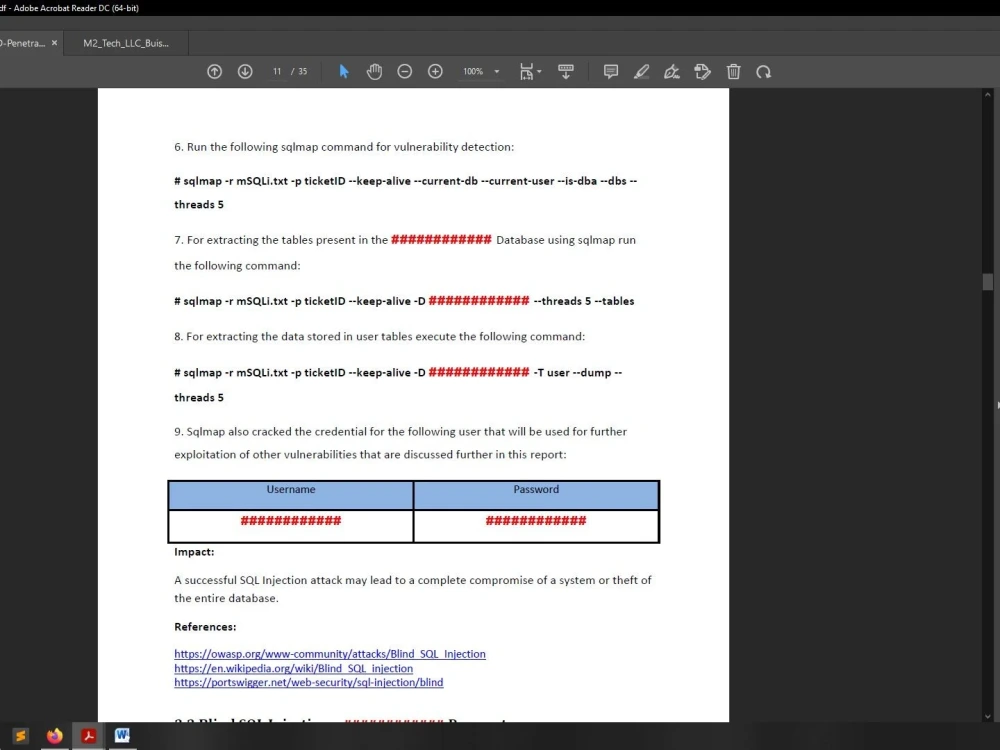Click step 6 sqlmap vulnerability detection text
The height and width of the screenshot is (750, 1000).
point(344,147)
